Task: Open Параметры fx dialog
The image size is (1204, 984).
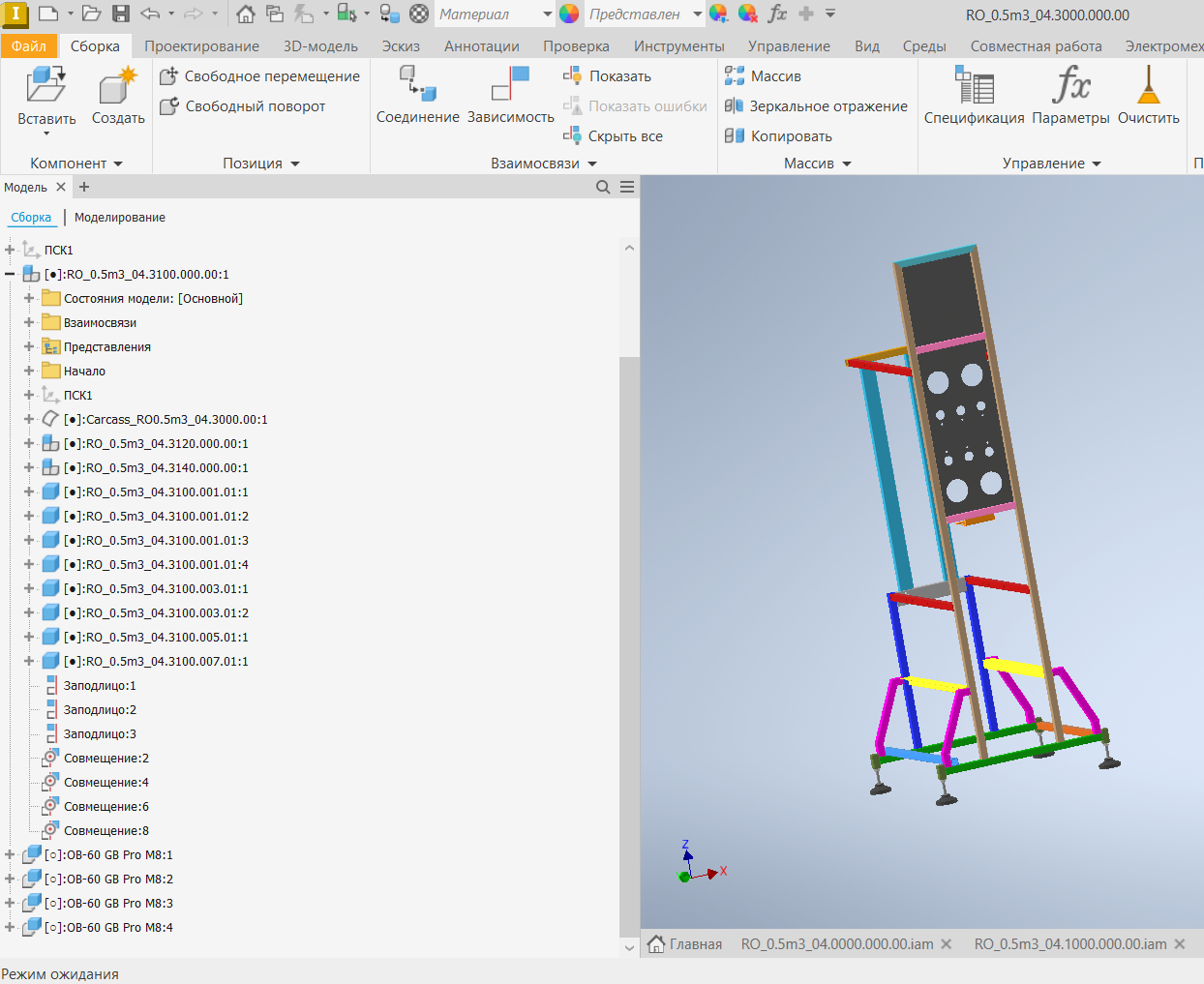Action: click(1070, 96)
